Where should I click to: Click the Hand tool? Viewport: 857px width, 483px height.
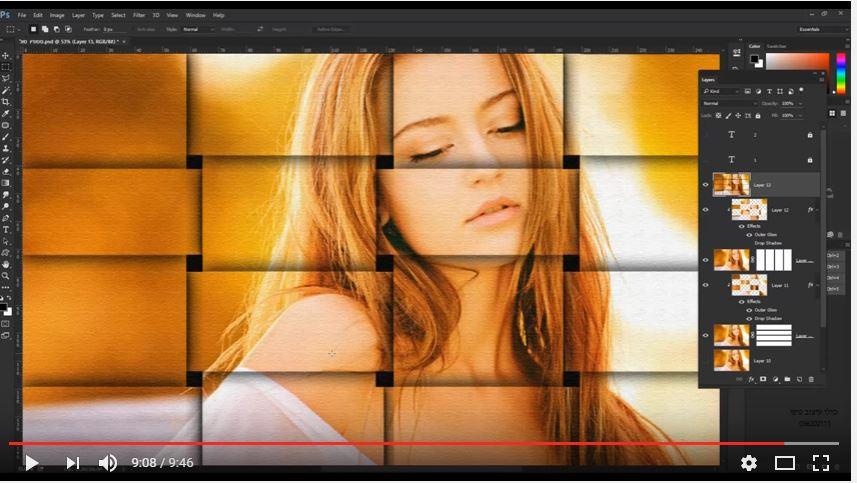pyautogui.click(x=6, y=263)
